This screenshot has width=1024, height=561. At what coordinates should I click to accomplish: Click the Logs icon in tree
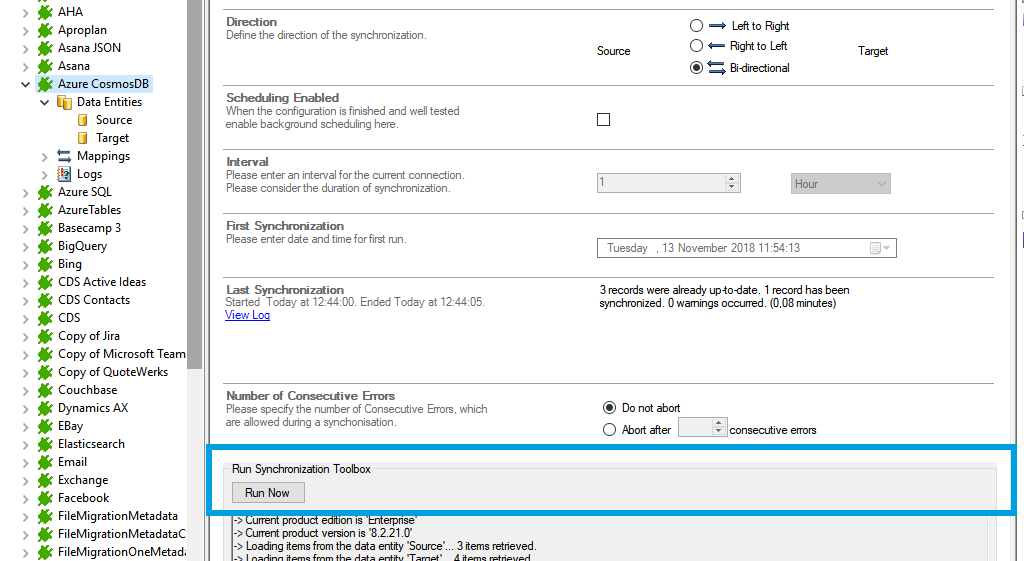[x=64, y=174]
